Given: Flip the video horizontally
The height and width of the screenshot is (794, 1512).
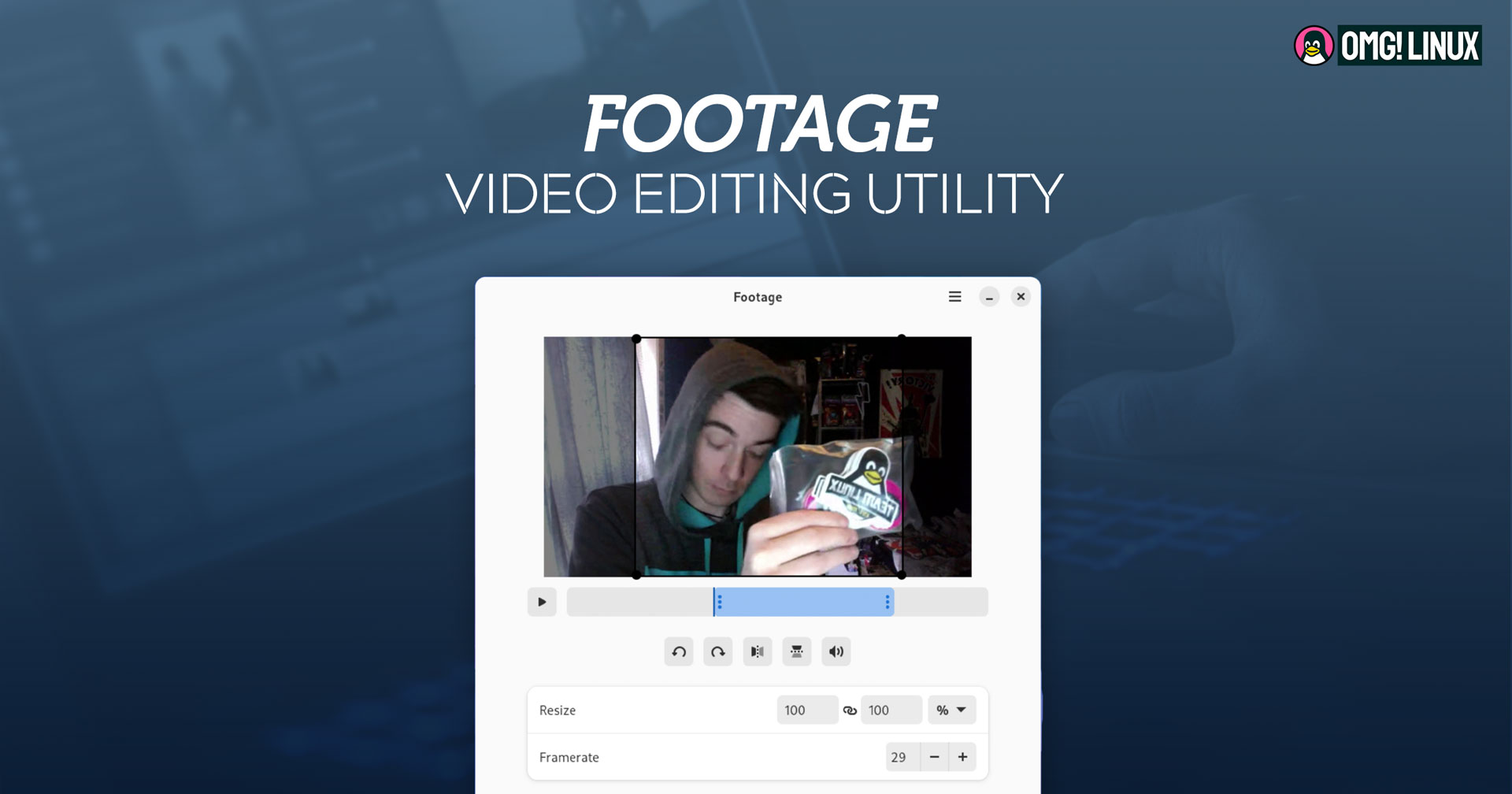Looking at the screenshot, I should click(x=758, y=651).
